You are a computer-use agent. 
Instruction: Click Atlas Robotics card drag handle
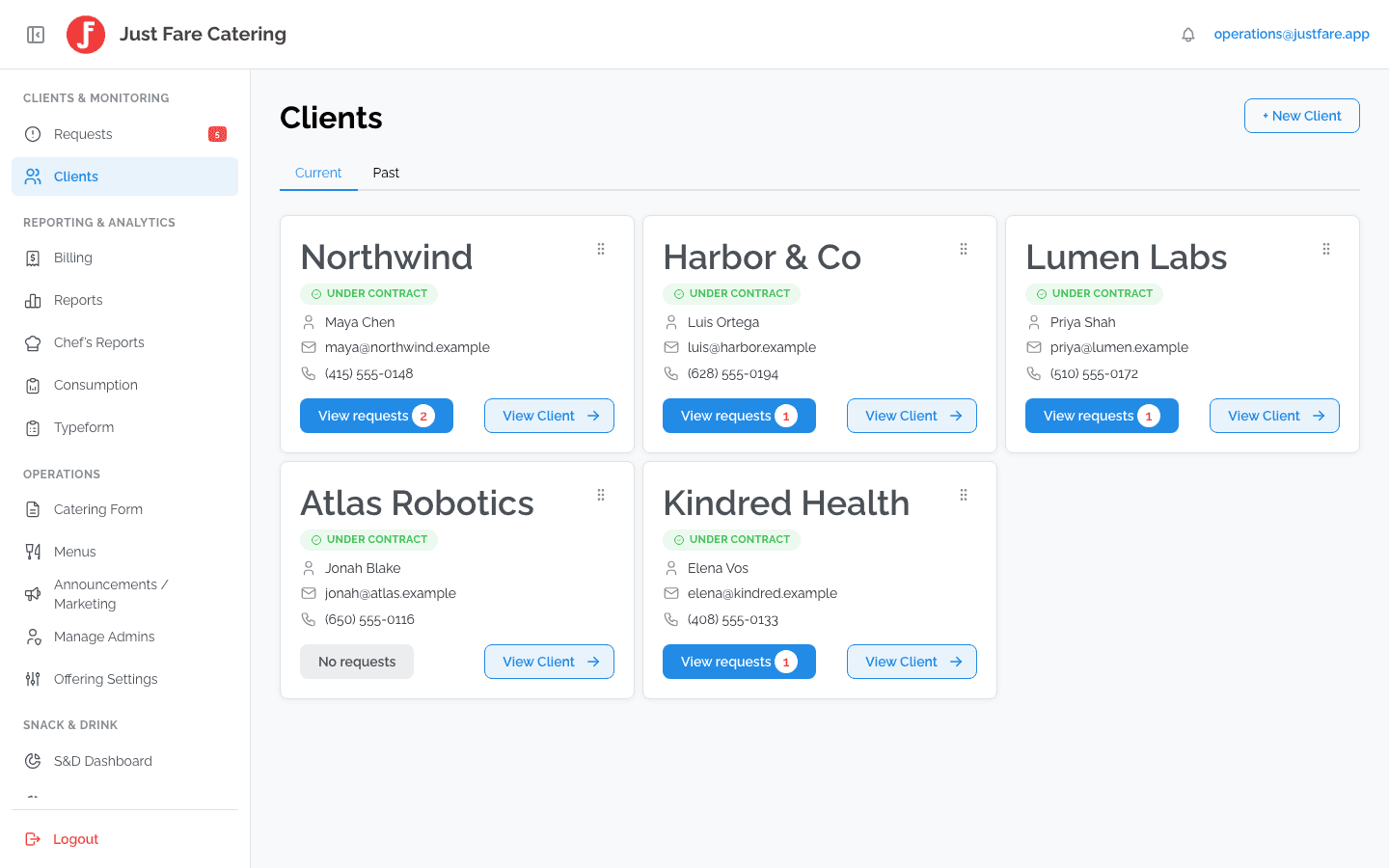[x=601, y=495]
